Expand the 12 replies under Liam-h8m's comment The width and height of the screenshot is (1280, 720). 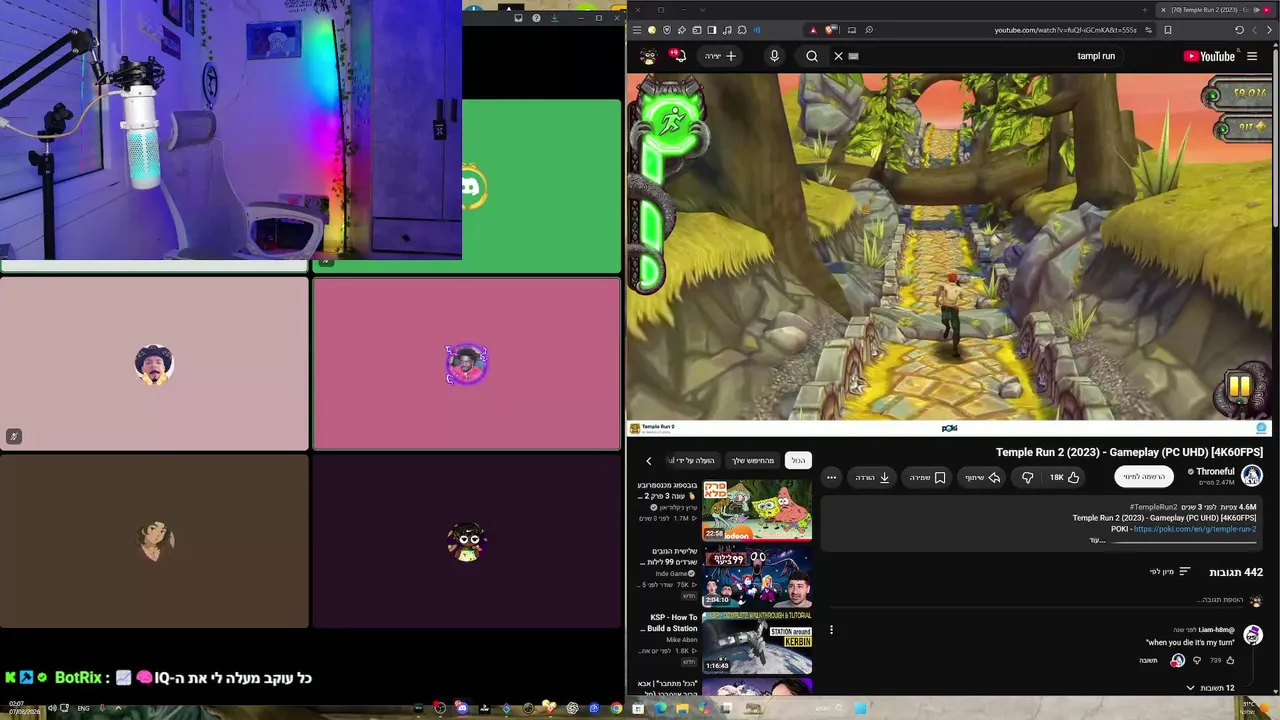tap(1210, 688)
